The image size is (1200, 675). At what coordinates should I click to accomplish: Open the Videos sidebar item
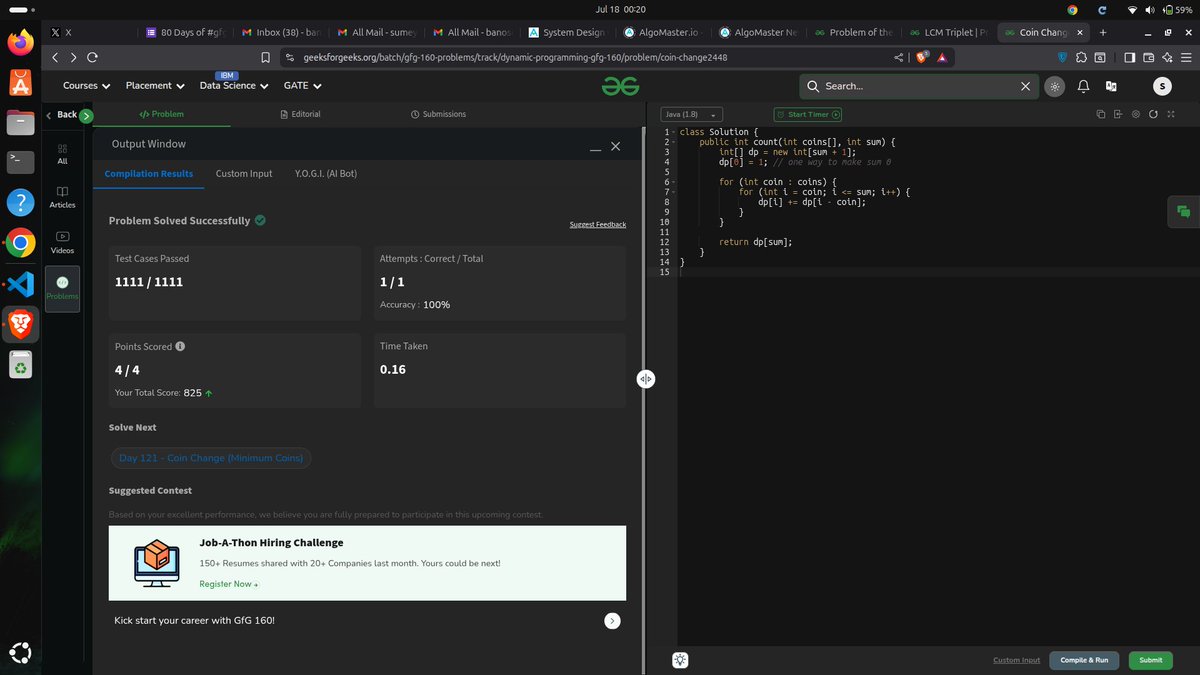pyautogui.click(x=62, y=243)
